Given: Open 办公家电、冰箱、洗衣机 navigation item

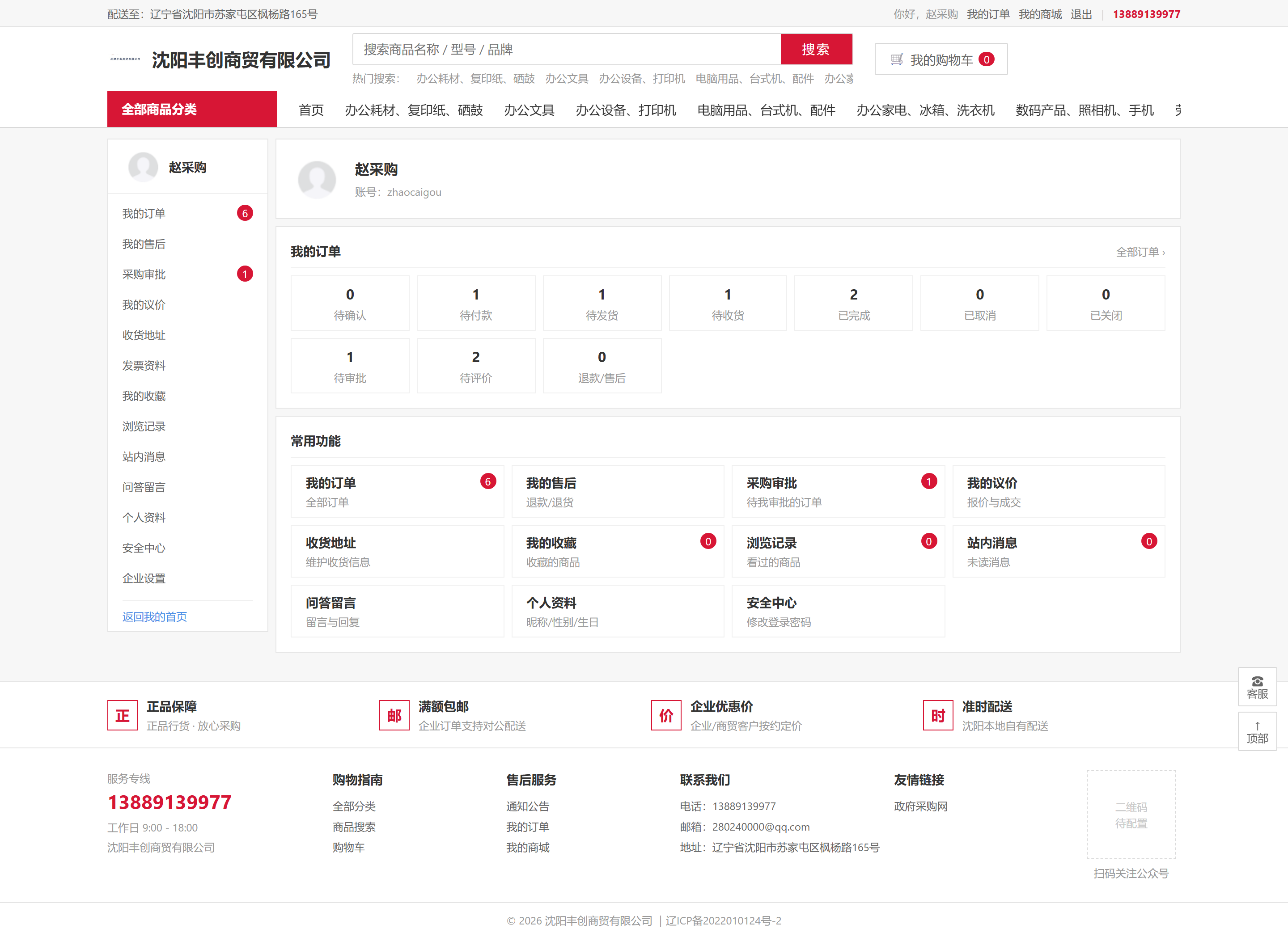Looking at the screenshot, I should coord(925,110).
